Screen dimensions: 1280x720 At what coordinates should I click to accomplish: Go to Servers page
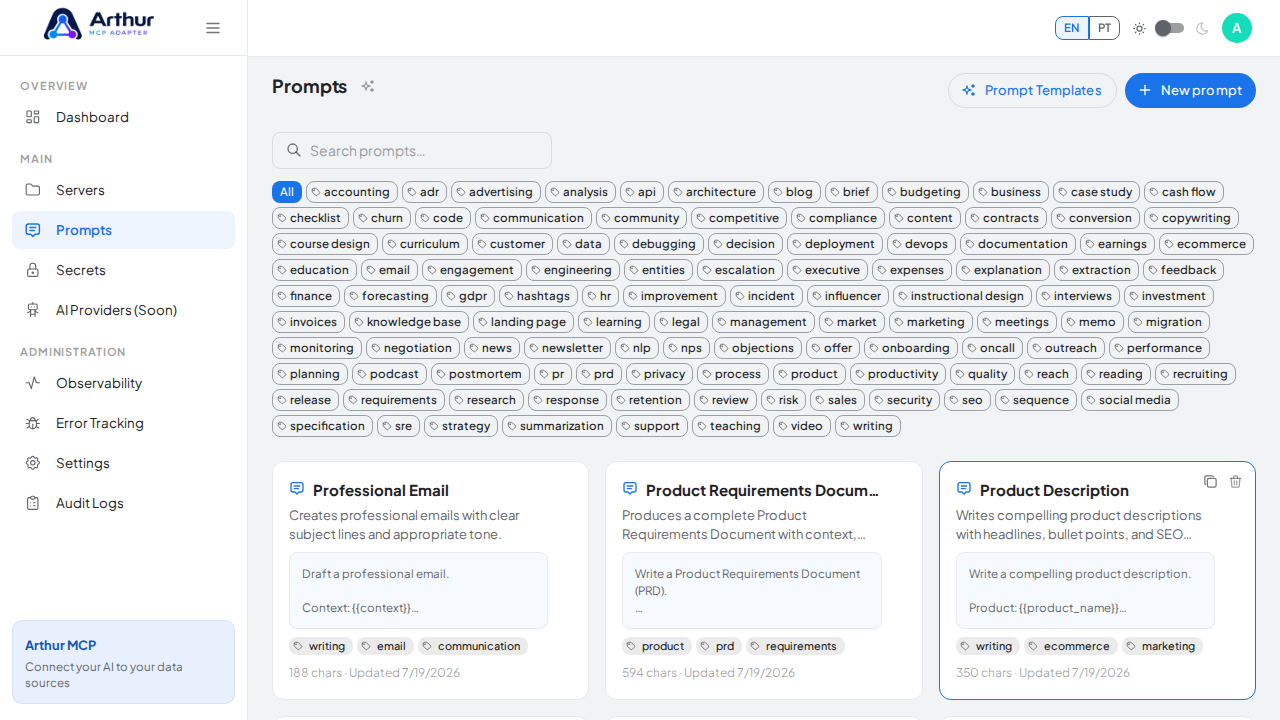[x=124, y=190]
